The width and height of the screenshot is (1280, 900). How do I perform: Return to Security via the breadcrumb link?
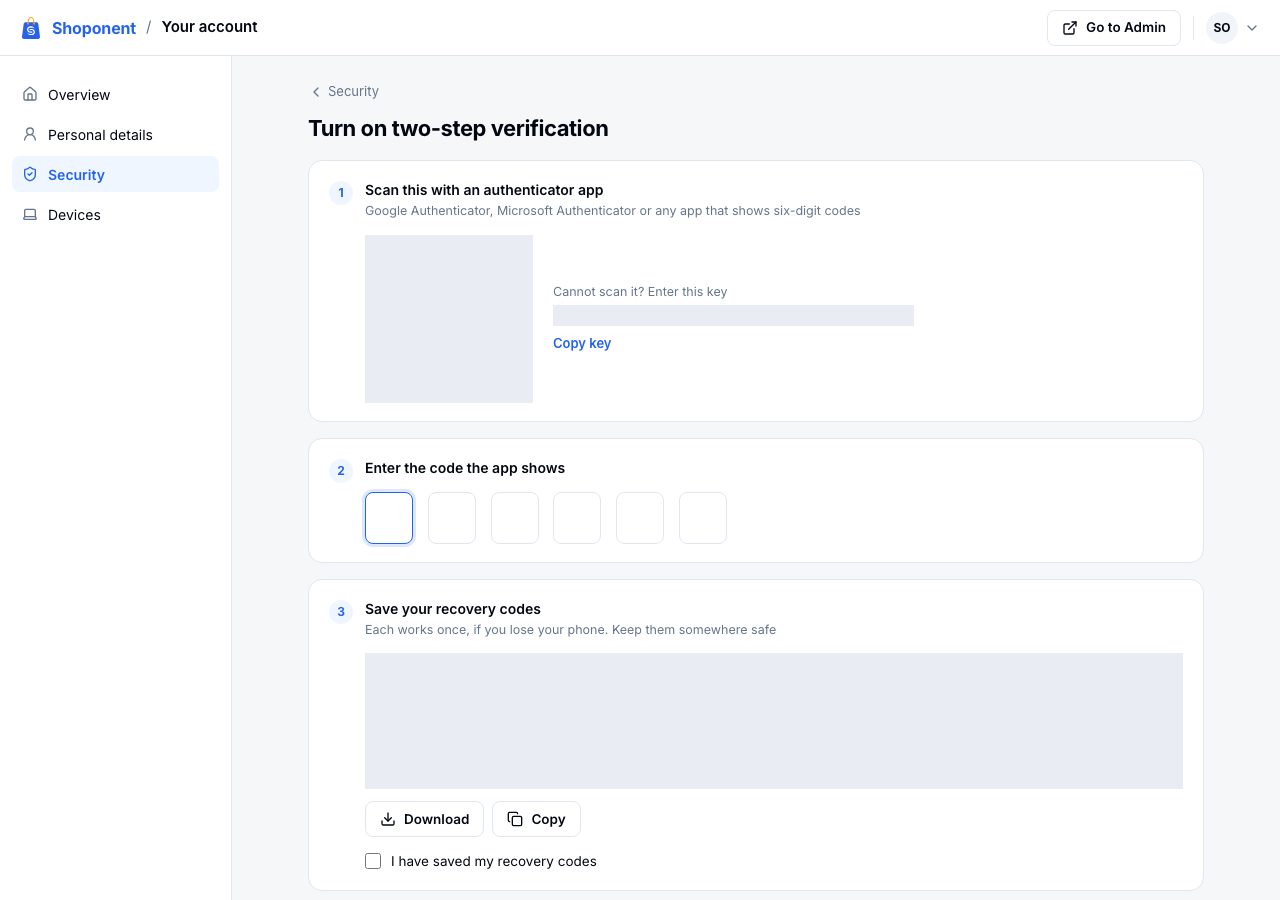point(344,91)
